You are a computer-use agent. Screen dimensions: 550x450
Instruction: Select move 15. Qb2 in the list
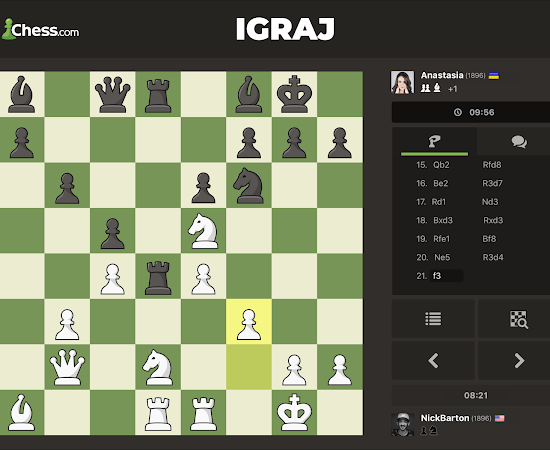pyautogui.click(x=441, y=165)
